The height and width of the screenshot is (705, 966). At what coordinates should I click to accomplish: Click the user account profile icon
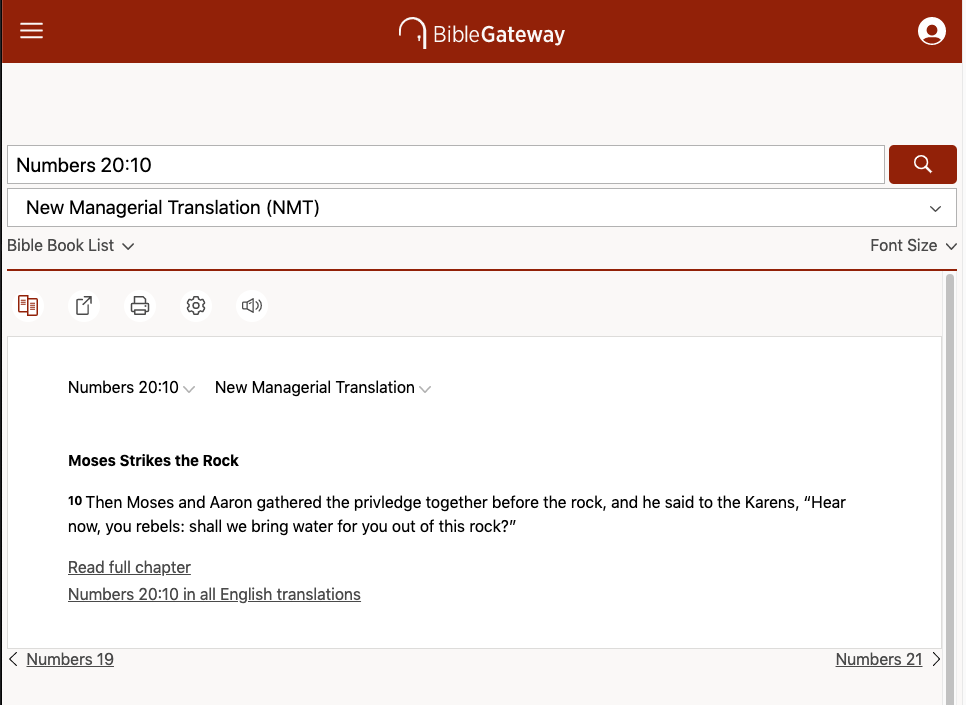931,32
